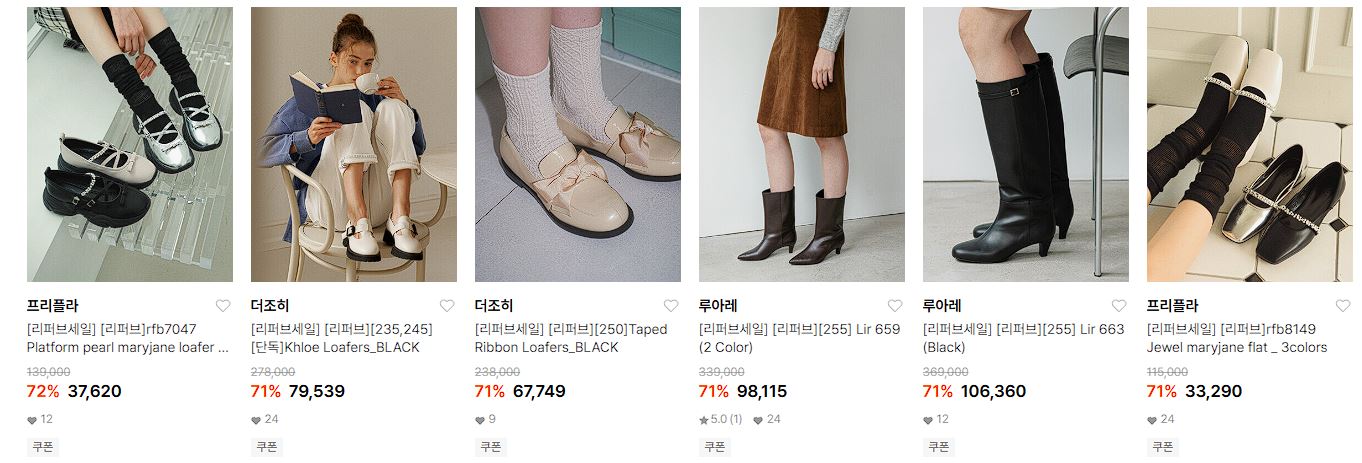Favorite the Jewel maryjane flat heart icon
This screenshot has width=1362, height=463.
pyautogui.click(x=1343, y=306)
